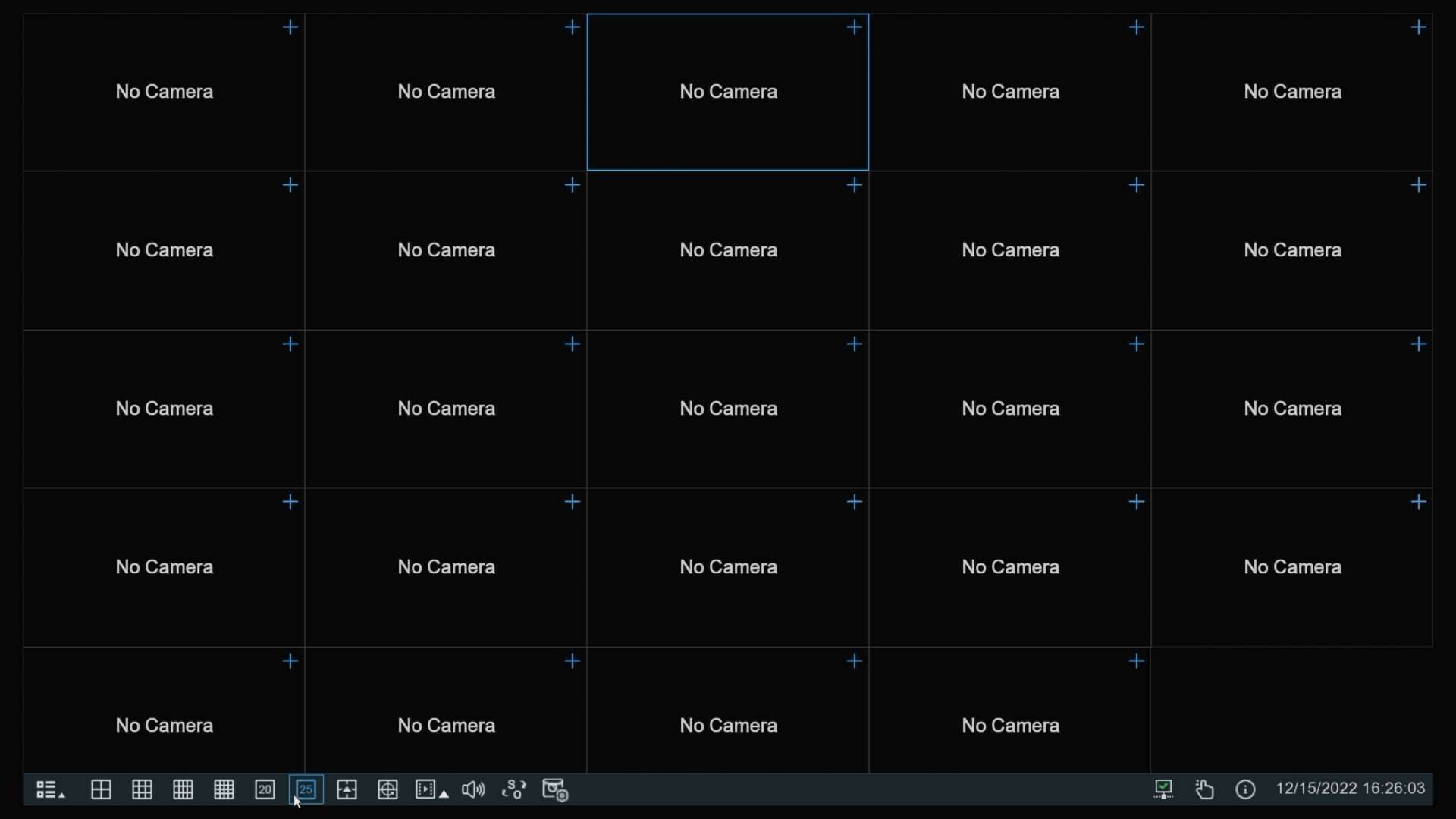Select the top-right No Camera channel tile
The width and height of the screenshot is (1456, 819).
(1292, 91)
